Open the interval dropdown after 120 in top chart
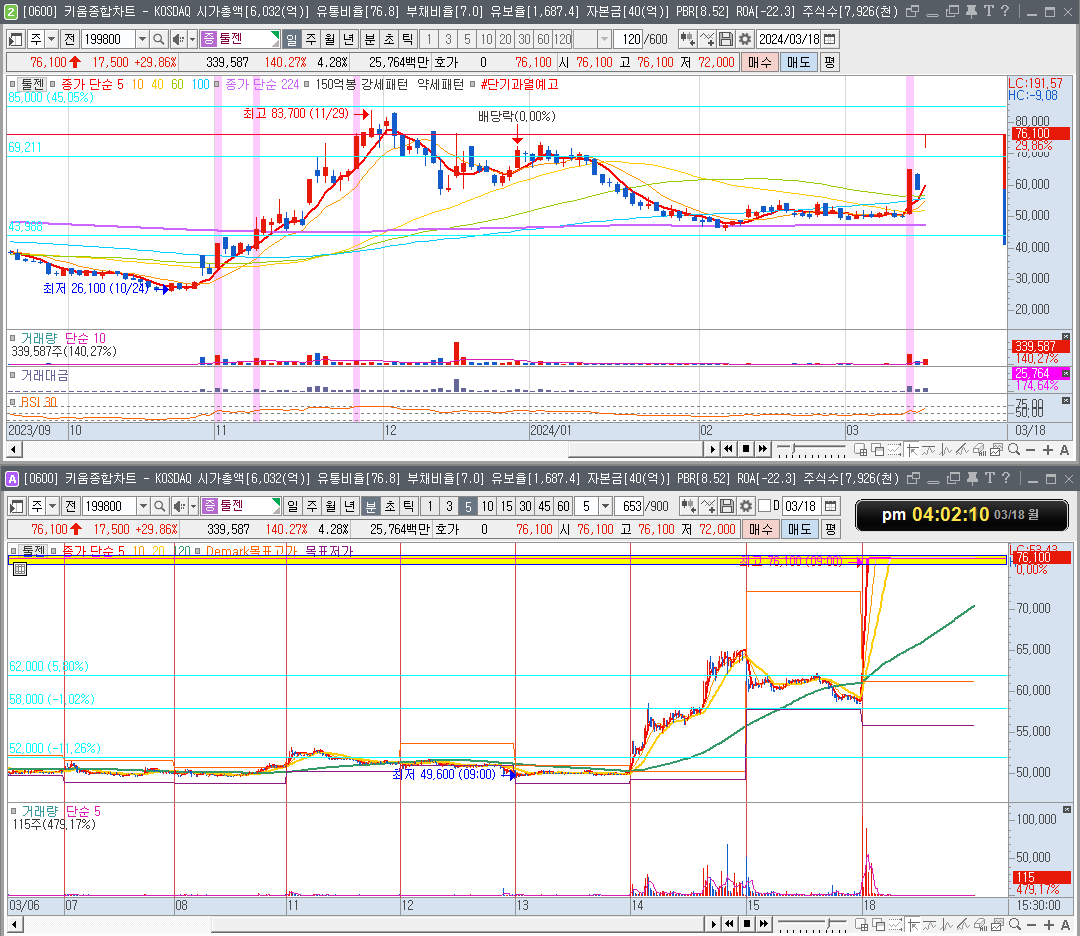Image resolution: width=1080 pixels, height=936 pixels. coord(604,39)
